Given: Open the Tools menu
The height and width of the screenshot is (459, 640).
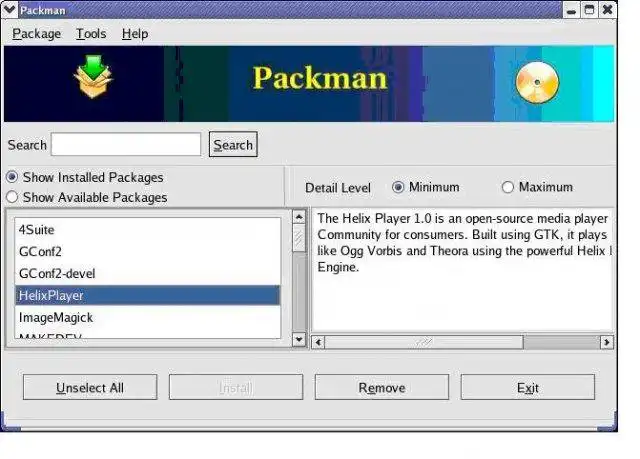Looking at the screenshot, I should point(91,33).
